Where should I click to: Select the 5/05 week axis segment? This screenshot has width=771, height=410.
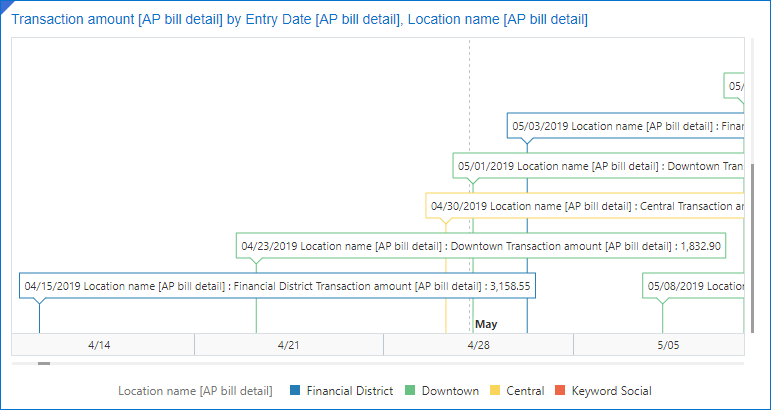click(x=667, y=344)
